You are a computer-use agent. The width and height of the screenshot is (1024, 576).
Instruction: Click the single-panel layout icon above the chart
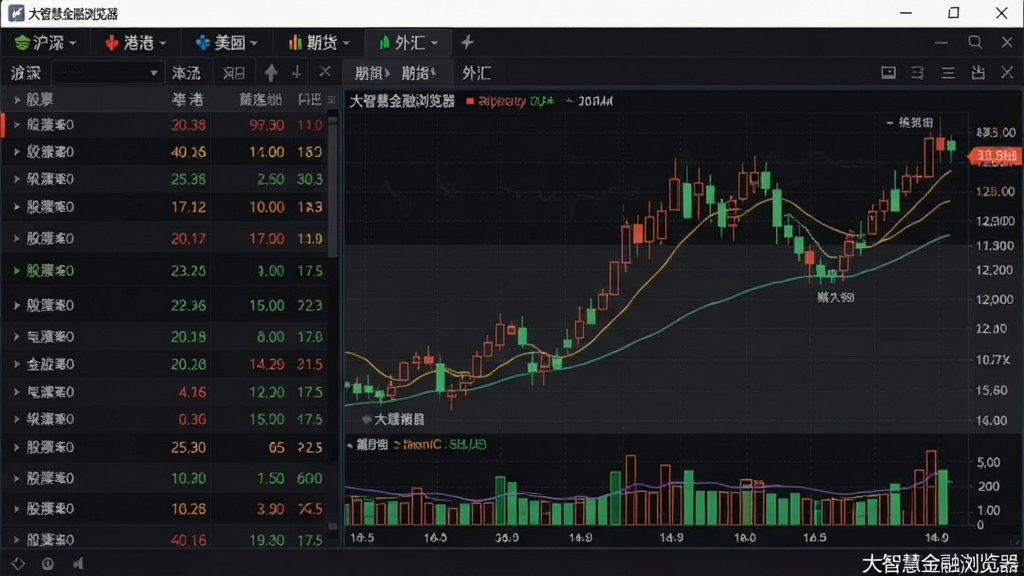point(888,72)
